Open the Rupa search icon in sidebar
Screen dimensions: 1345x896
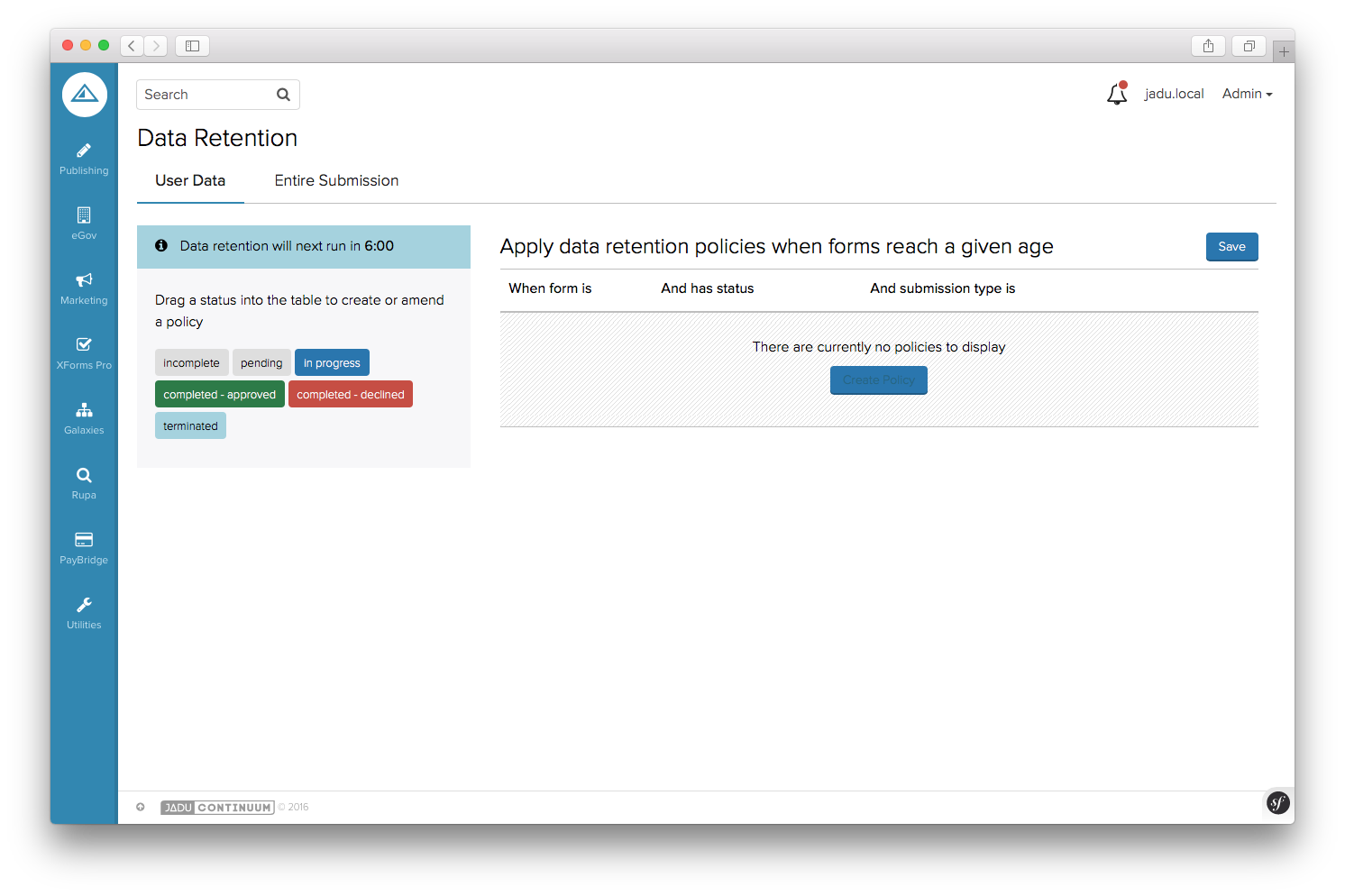[x=84, y=475]
